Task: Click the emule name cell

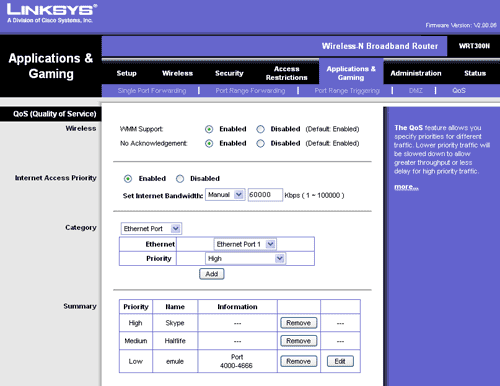Action: pos(175,361)
